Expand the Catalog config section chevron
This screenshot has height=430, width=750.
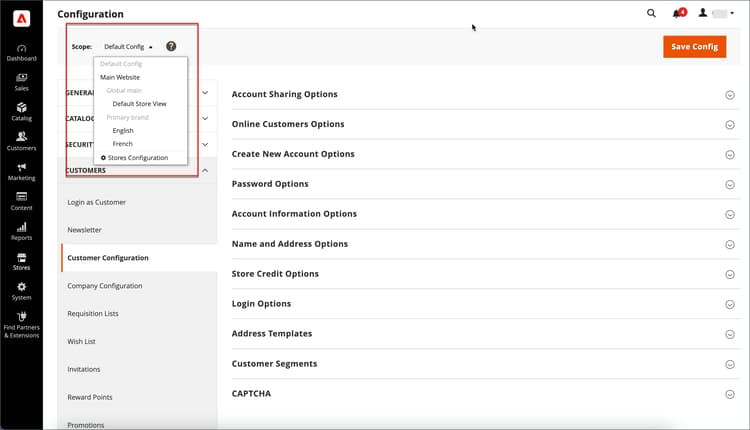pos(205,119)
